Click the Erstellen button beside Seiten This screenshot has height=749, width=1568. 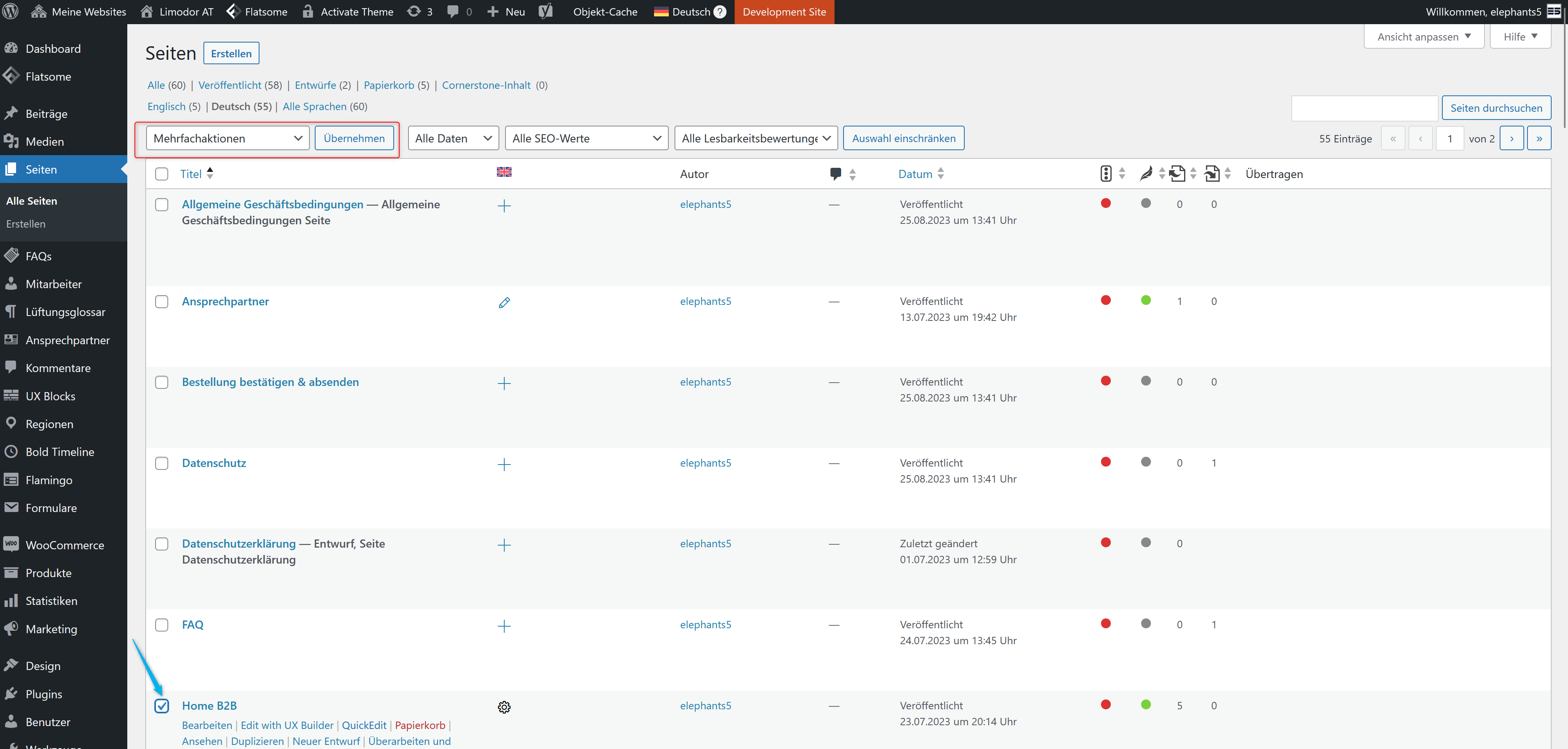(231, 54)
